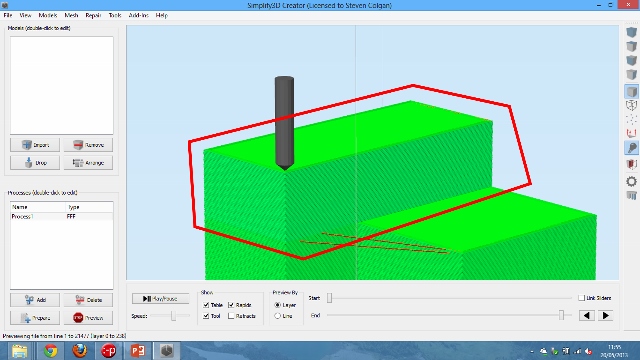Select Line preview radio button
640x360 pixels.
click(278, 316)
